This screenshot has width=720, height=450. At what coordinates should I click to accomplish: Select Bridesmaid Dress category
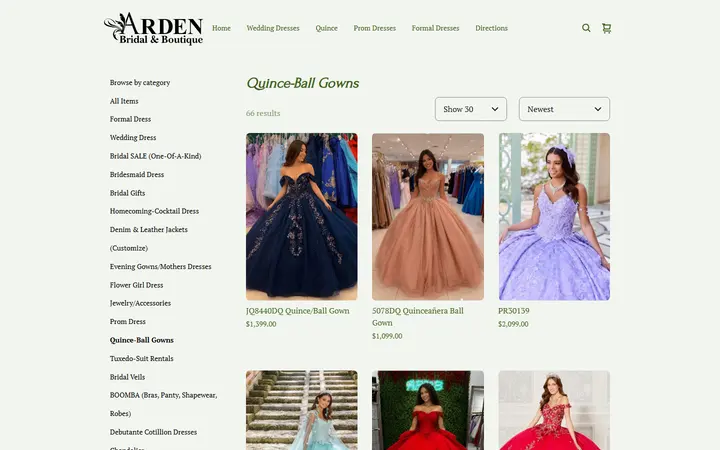point(137,174)
